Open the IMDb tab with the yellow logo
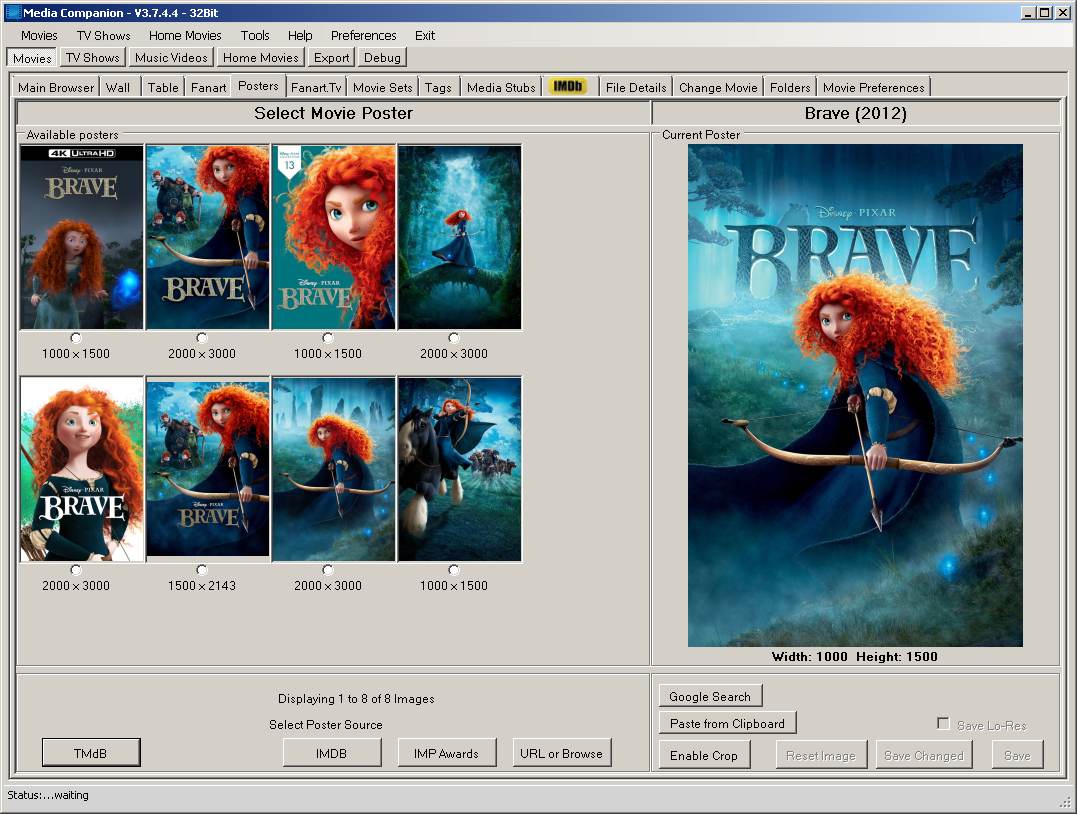The width and height of the screenshot is (1077, 814). point(567,87)
